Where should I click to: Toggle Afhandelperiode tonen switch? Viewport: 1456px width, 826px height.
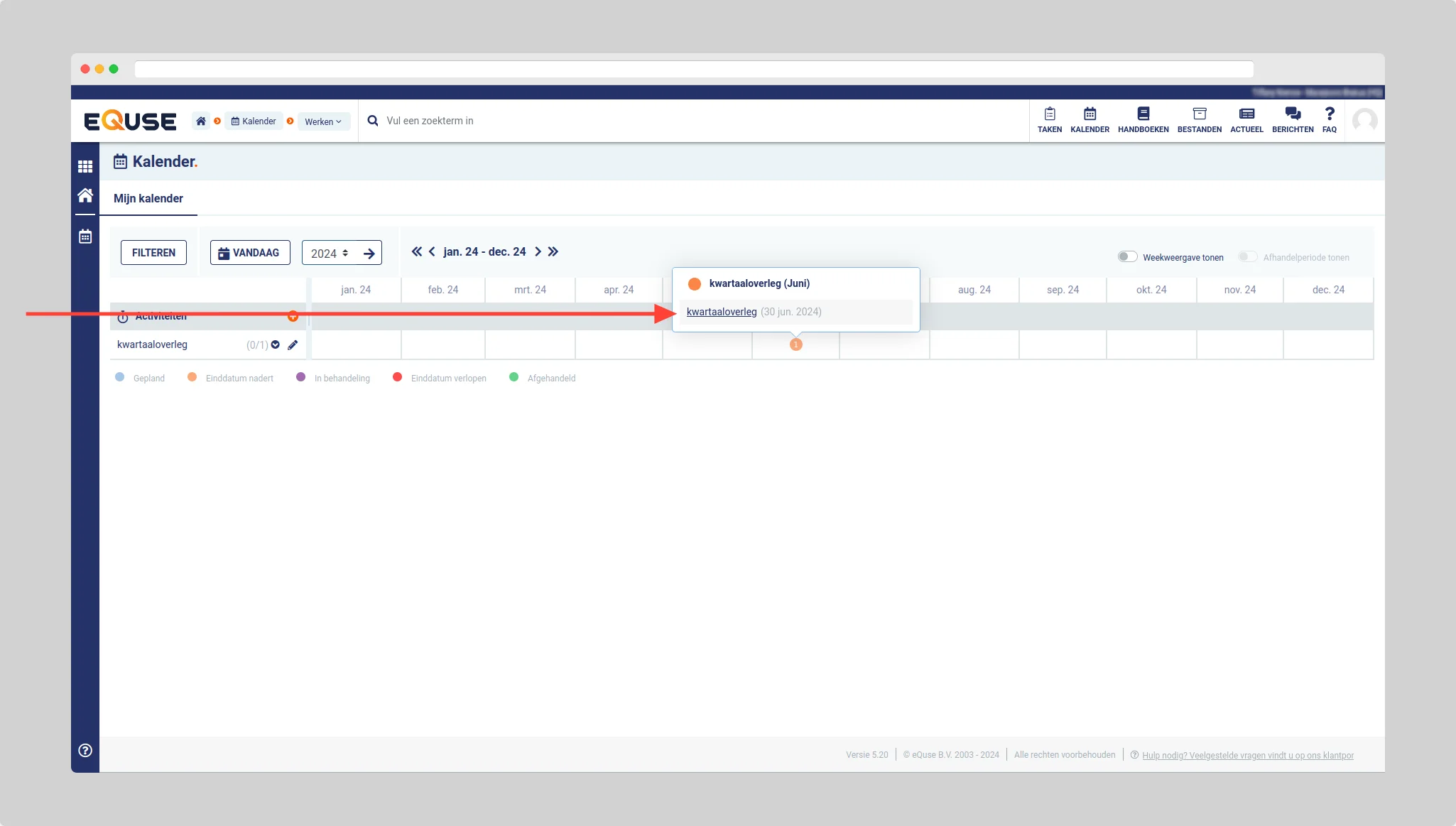coord(1247,257)
